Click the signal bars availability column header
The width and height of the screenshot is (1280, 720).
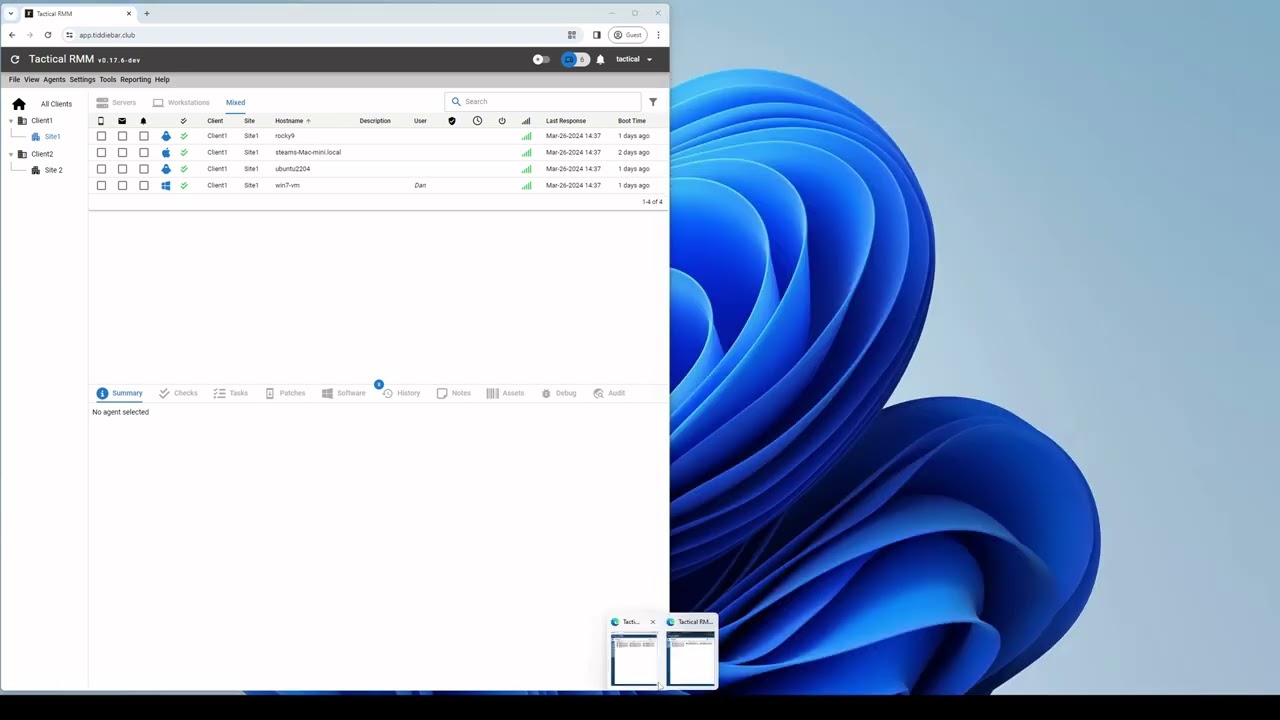(x=526, y=121)
